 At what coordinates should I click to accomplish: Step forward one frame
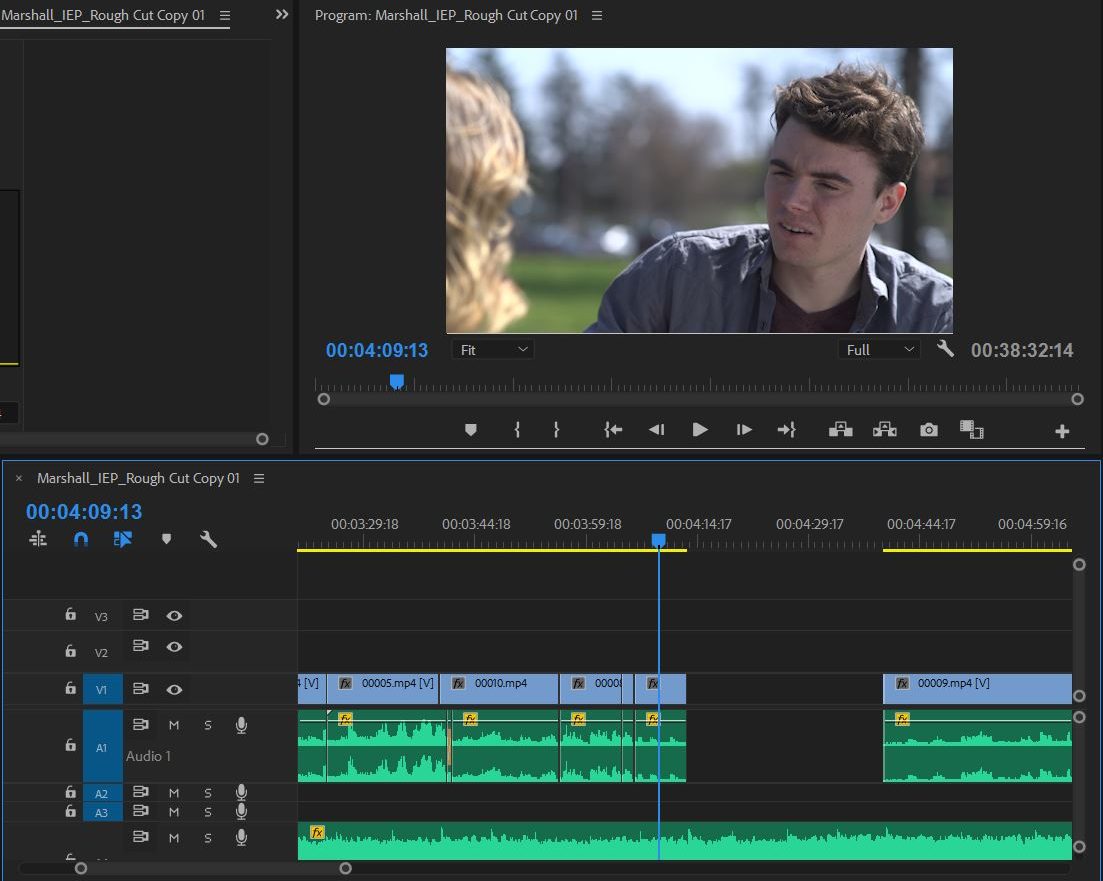point(744,429)
